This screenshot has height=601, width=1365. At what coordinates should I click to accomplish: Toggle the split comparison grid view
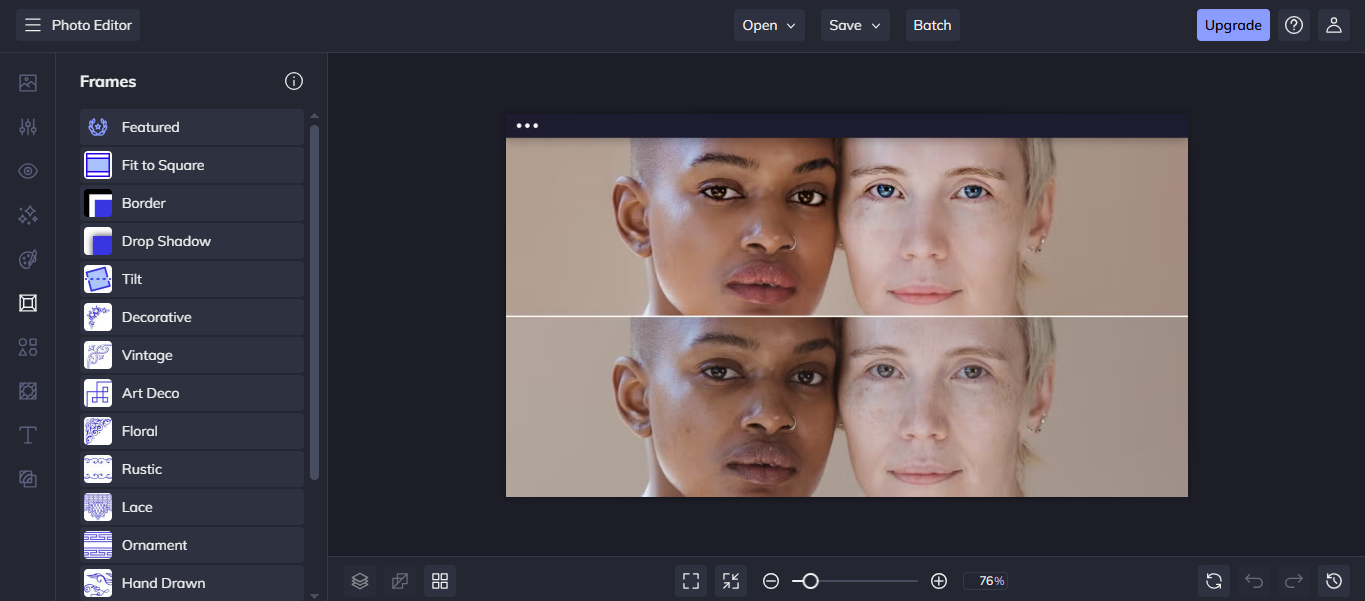[x=440, y=580]
